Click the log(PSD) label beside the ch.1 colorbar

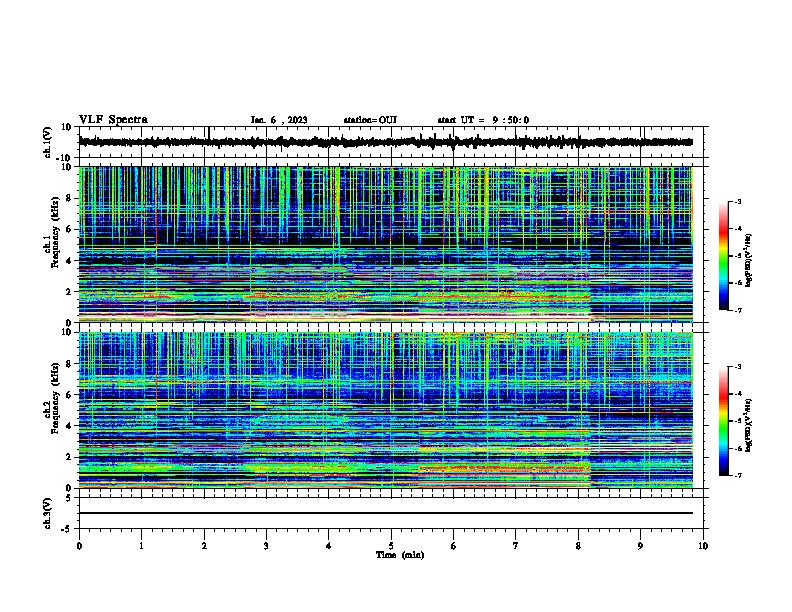pyautogui.click(x=749, y=260)
